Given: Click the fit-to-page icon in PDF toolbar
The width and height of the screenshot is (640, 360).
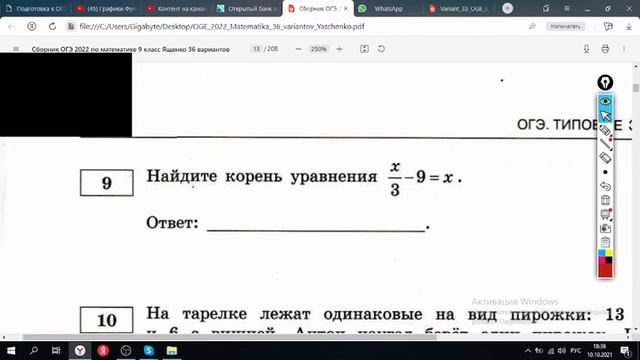Looking at the screenshot, I should (364, 49).
